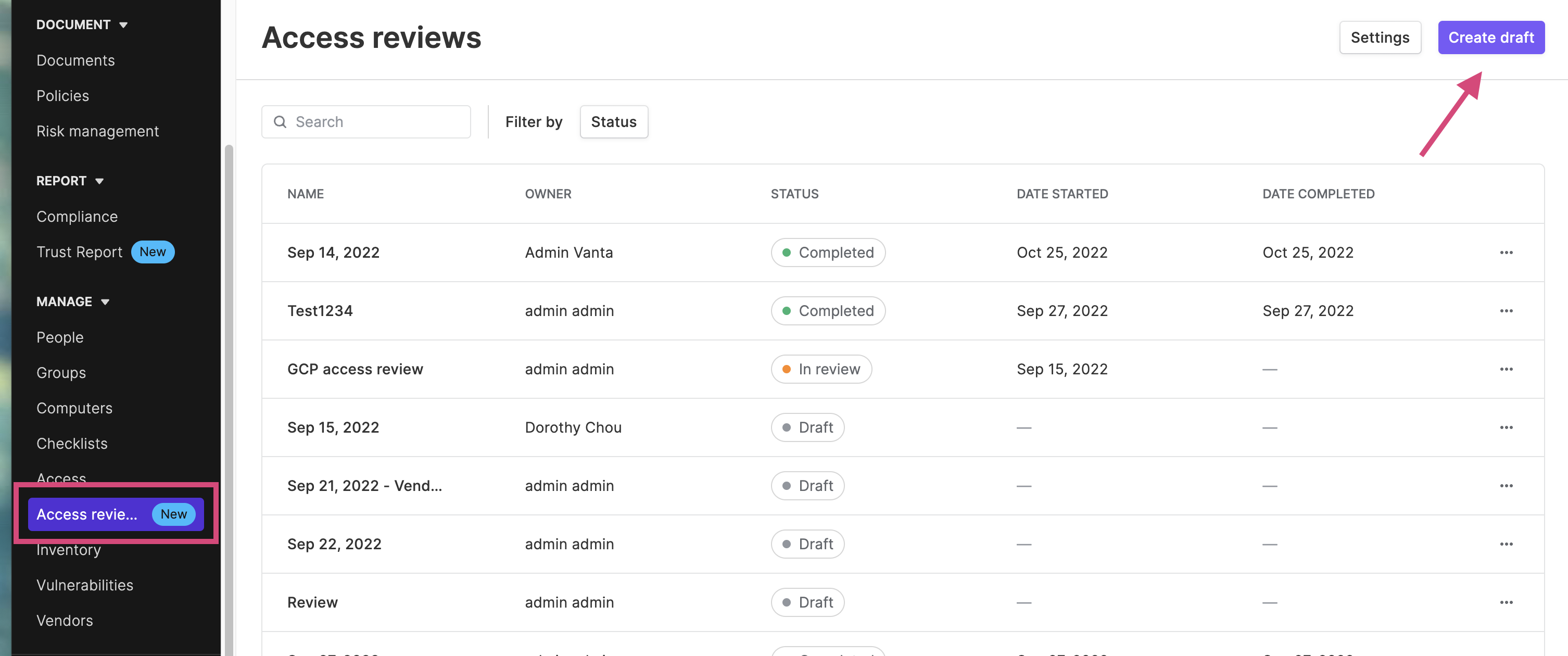Click the STATUS column header
The width and height of the screenshot is (1568, 656).
click(x=794, y=194)
